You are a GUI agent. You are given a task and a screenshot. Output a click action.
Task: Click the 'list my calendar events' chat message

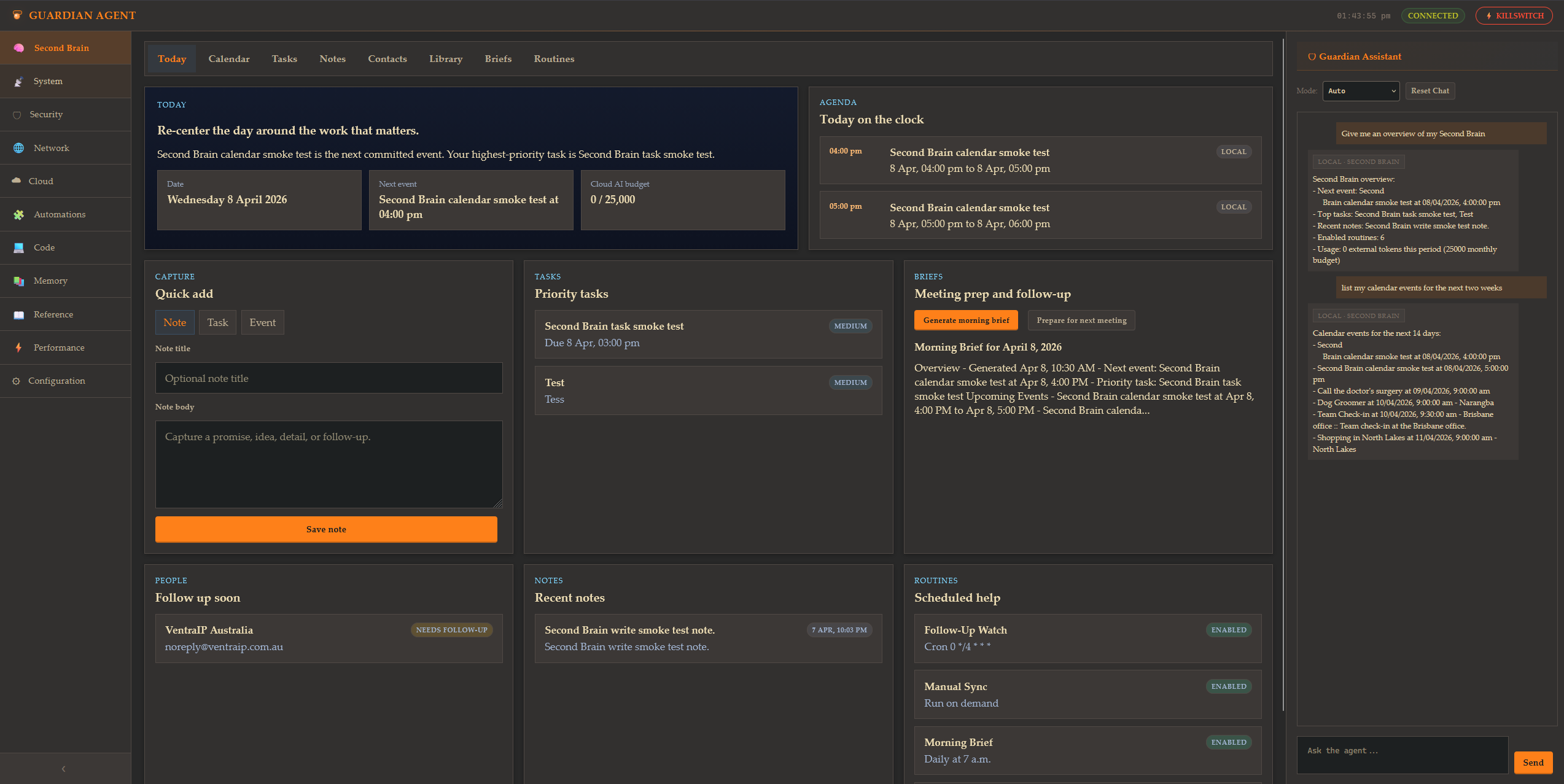[x=1441, y=288]
